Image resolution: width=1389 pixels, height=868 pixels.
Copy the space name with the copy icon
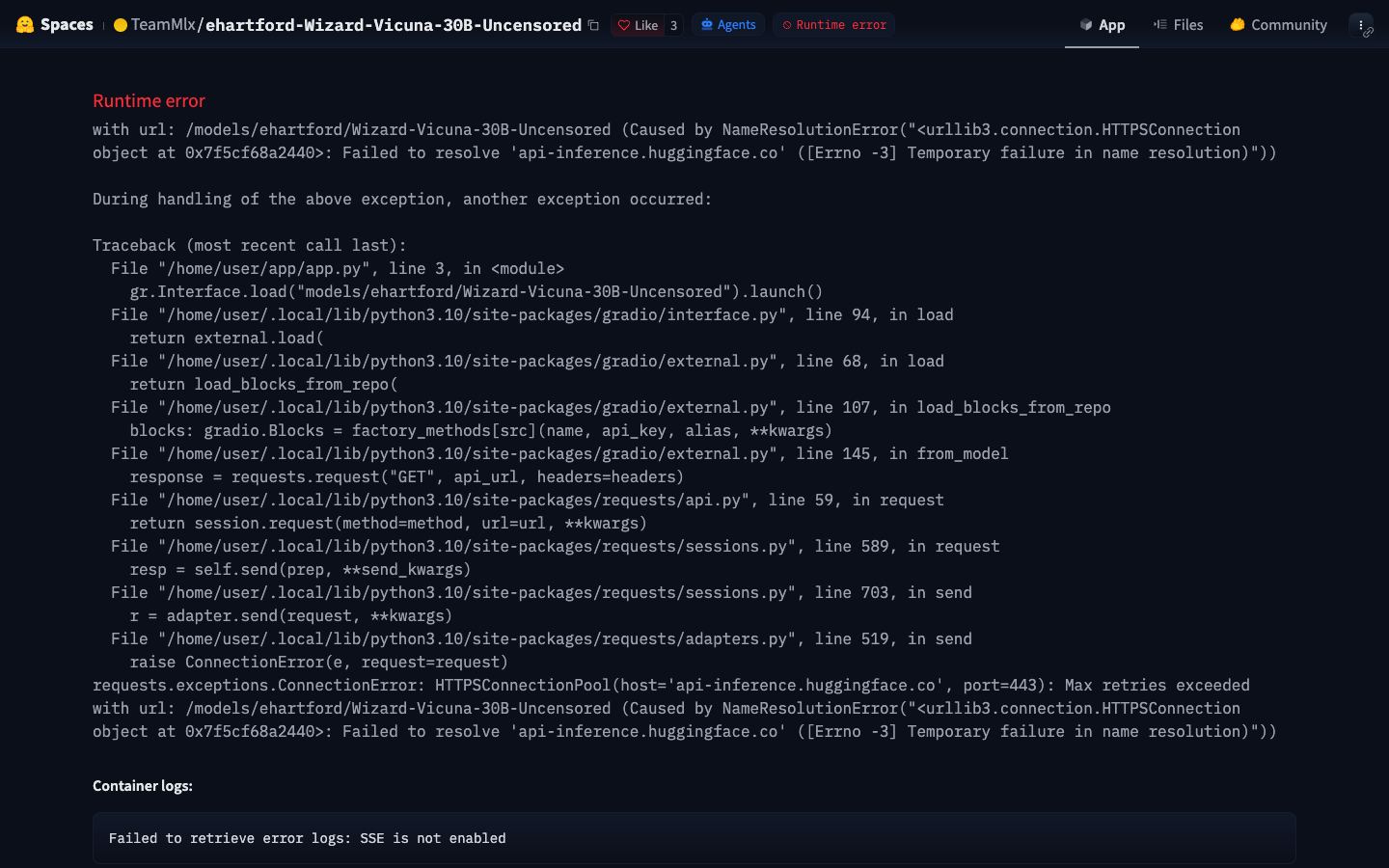[593, 25]
